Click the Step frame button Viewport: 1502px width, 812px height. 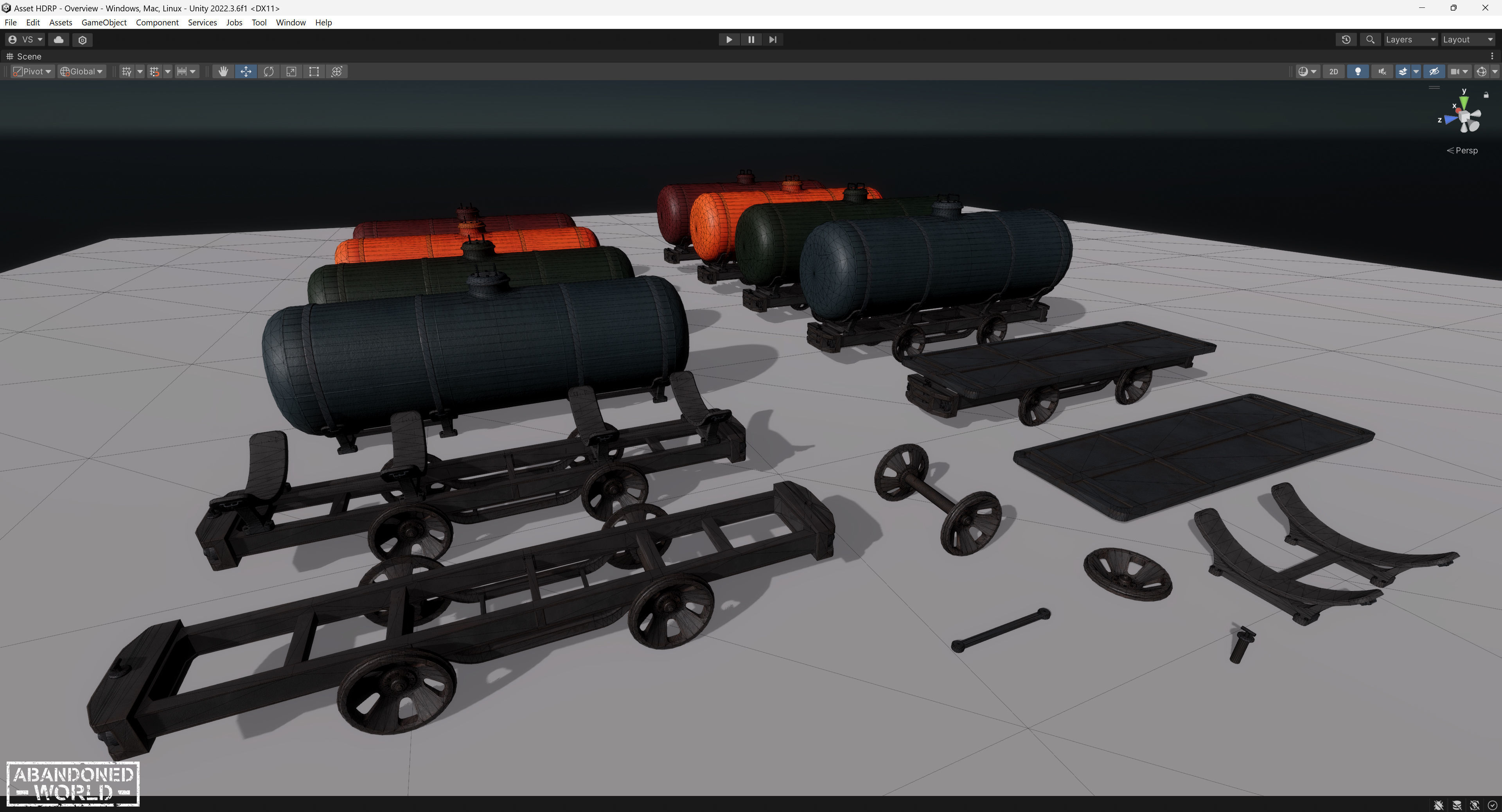coord(773,40)
